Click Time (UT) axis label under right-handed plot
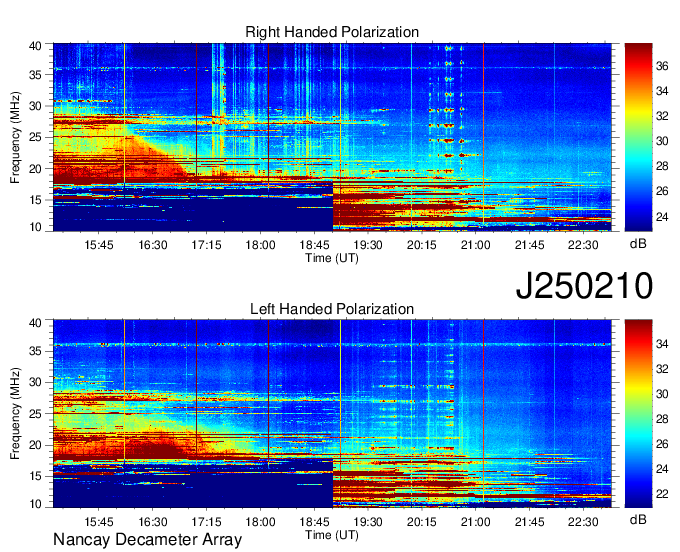Image resolution: width=680 pixels, height=552 pixels. point(332,257)
